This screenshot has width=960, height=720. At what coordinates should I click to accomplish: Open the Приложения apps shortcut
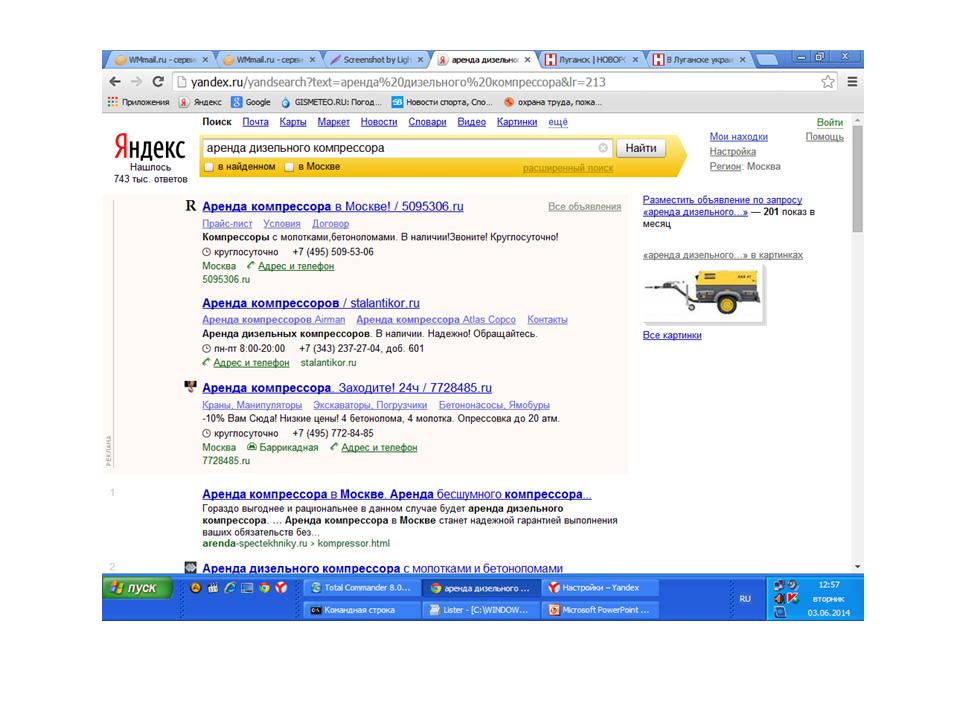(138, 102)
